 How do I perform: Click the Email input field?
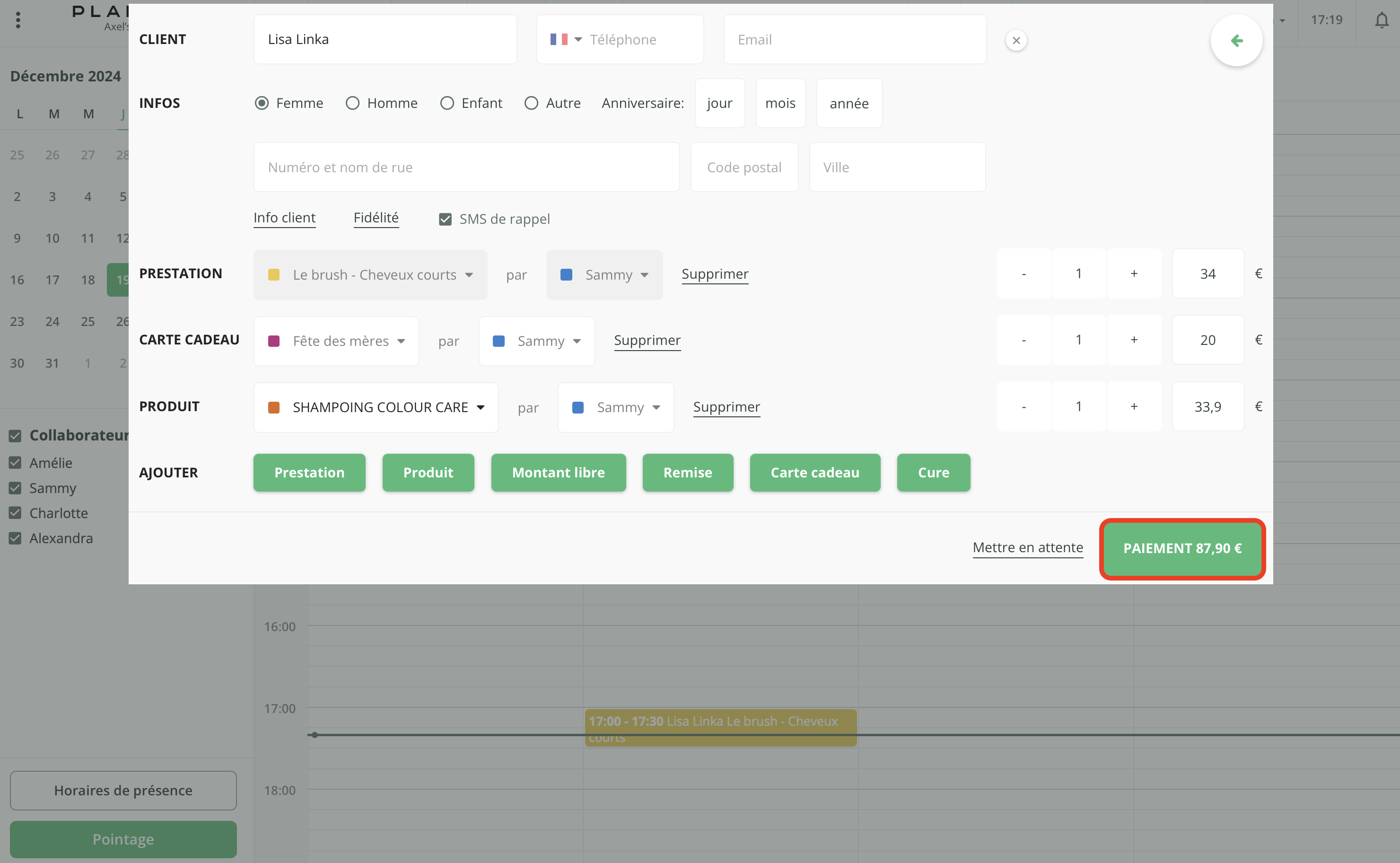click(854, 39)
